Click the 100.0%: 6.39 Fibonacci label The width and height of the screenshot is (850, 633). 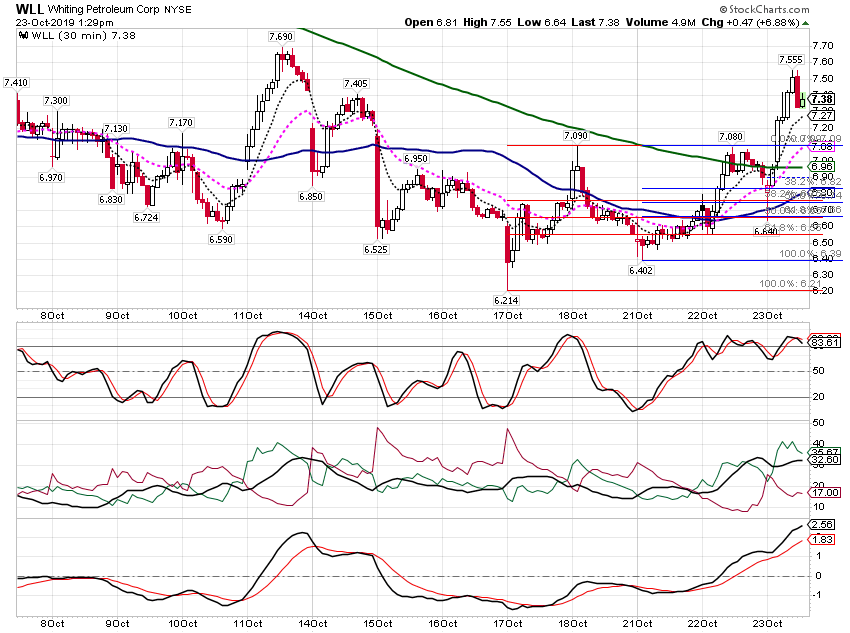[x=810, y=254]
